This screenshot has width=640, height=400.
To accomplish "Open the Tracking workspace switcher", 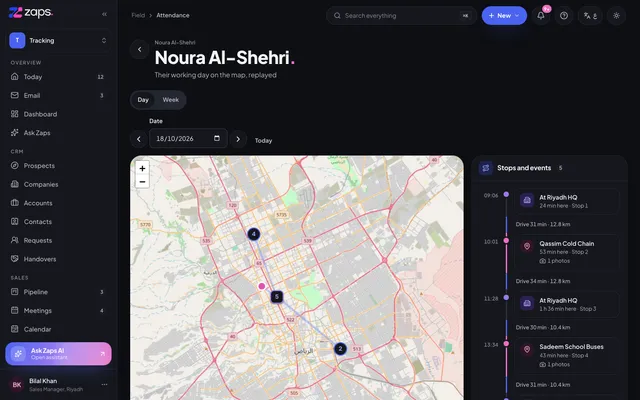I will tap(58, 40).
